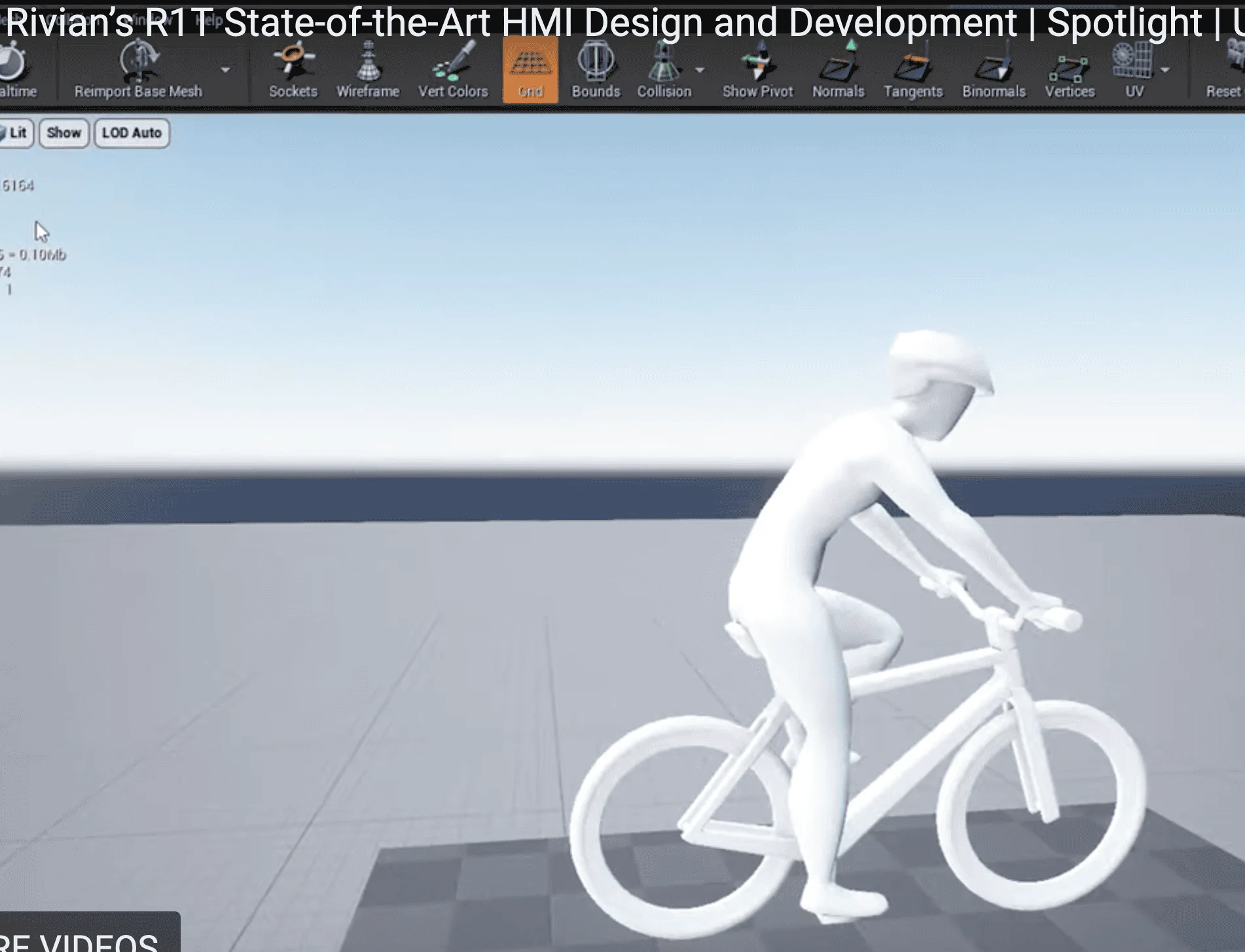The width and height of the screenshot is (1245, 952).
Task: Click the UV toolbar icon
Action: 1134,69
